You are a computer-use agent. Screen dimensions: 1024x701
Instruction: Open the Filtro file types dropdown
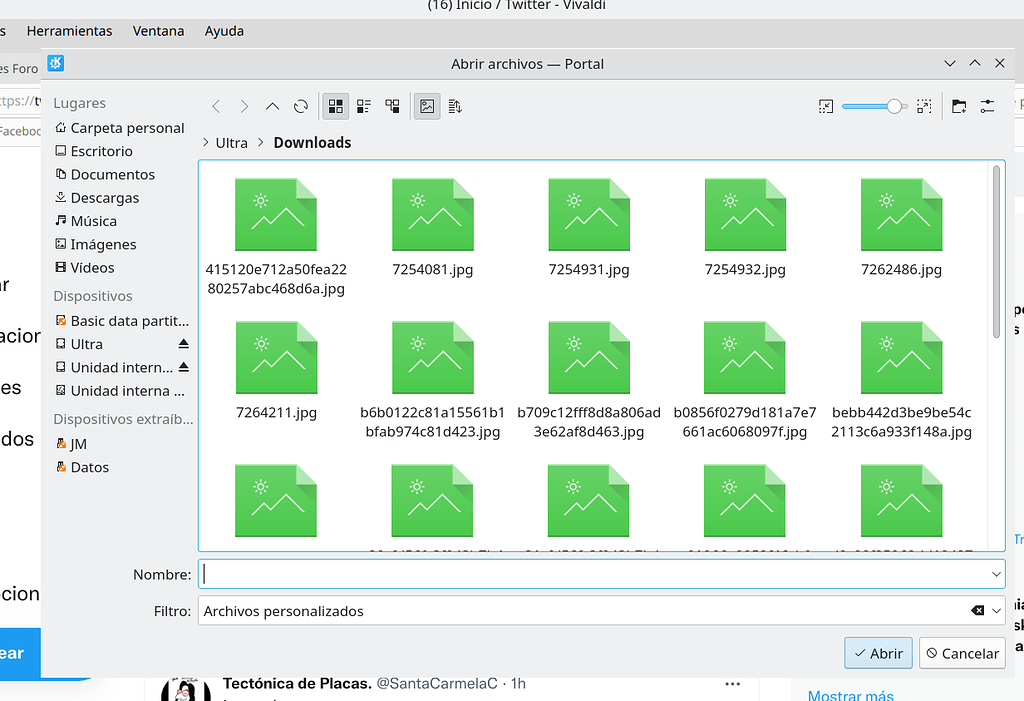tap(996, 610)
